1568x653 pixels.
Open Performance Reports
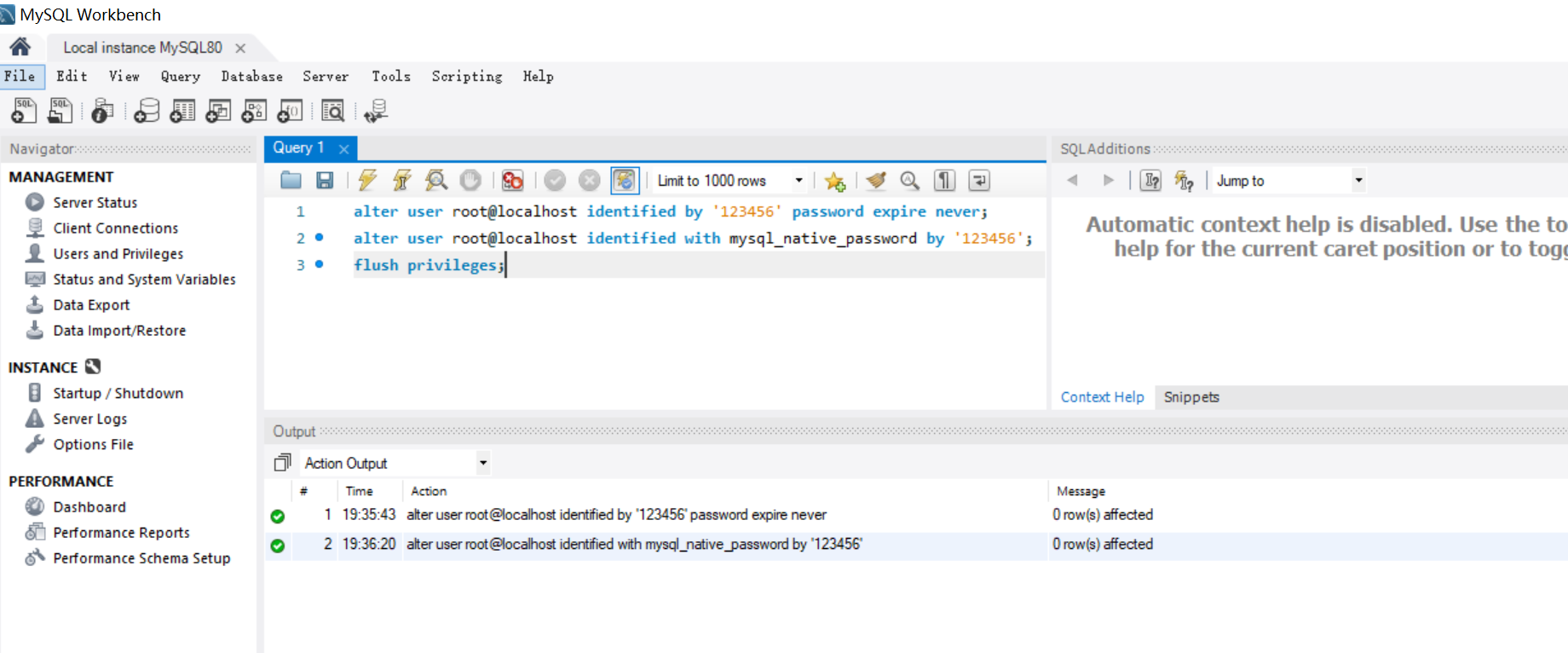[x=121, y=532]
